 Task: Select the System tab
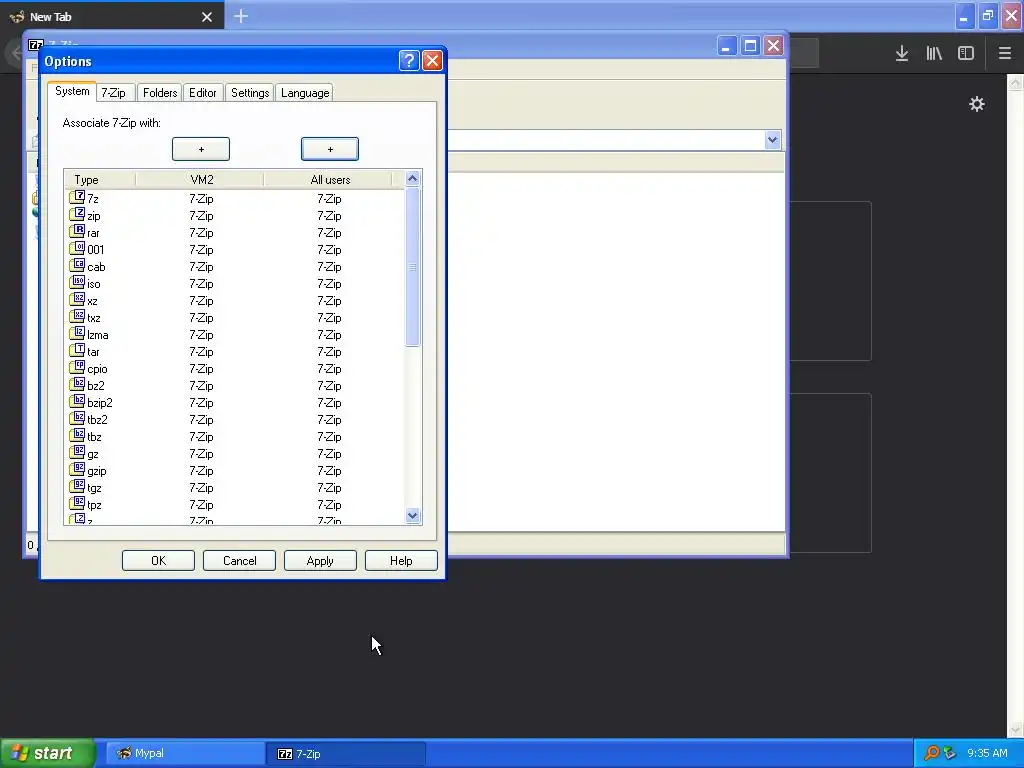coord(72,91)
